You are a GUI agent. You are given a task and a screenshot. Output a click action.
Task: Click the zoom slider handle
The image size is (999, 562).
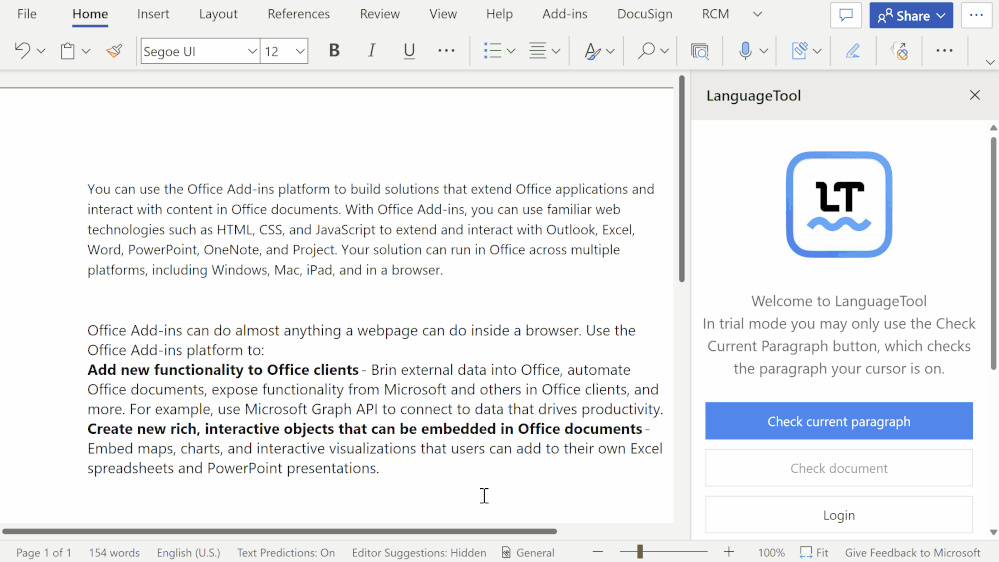point(640,552)
